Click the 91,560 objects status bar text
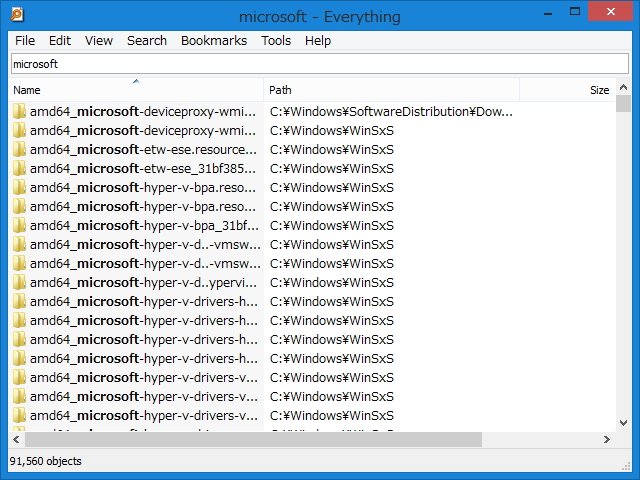The image size is (640, 480). pyautogui.click(x=45, y=461)
